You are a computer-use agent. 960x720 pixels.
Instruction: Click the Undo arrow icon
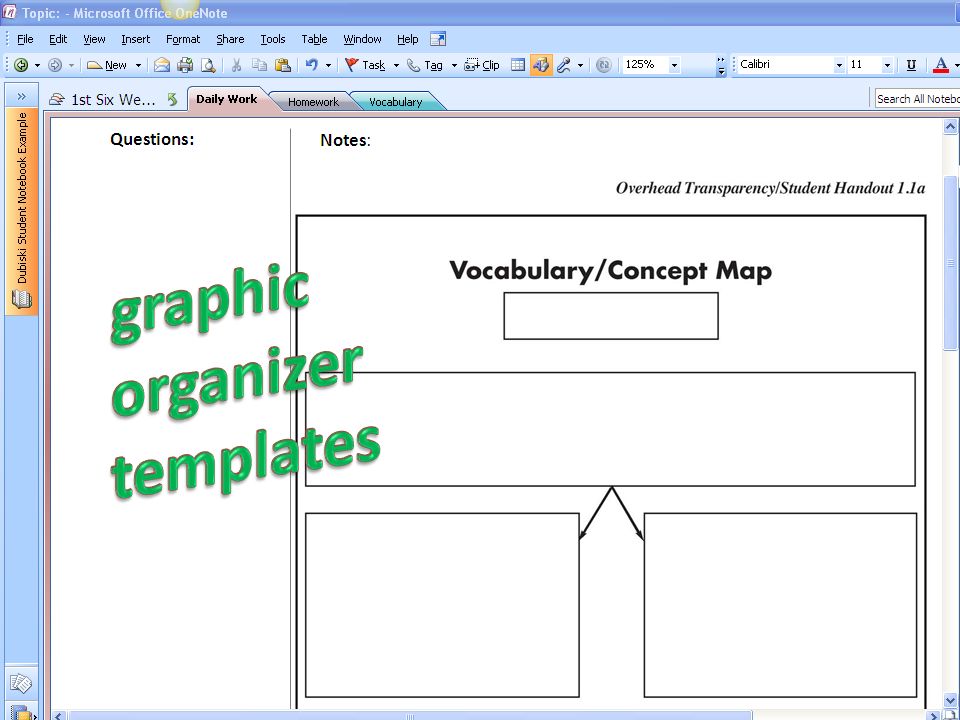pyautogui.click(x=312, y=65)
